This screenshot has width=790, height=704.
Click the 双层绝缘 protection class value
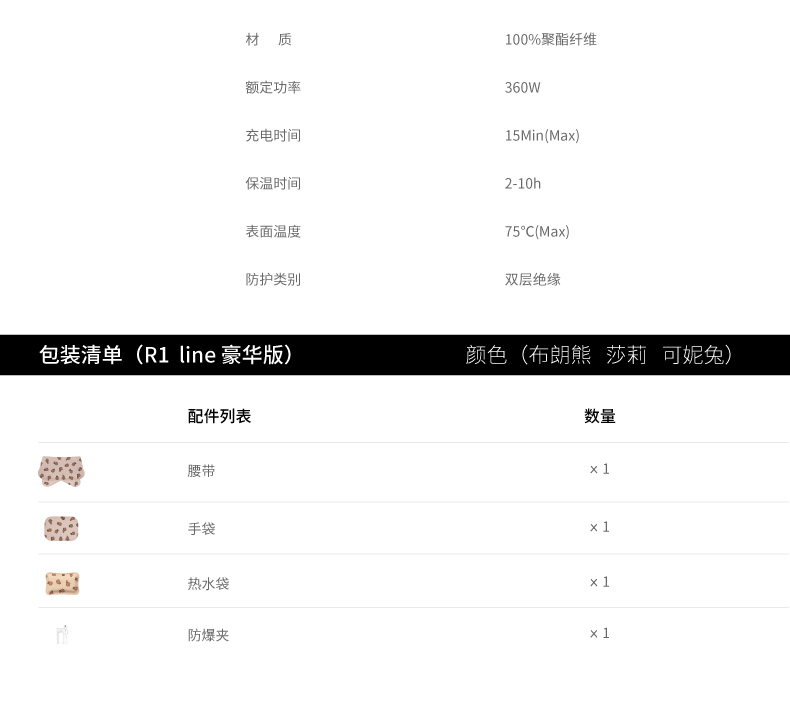tap(532, 280)
